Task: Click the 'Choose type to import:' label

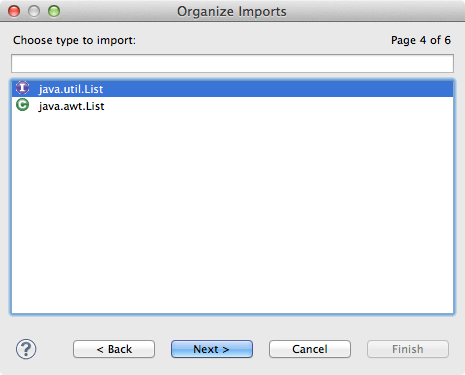Action: point(74,40)
